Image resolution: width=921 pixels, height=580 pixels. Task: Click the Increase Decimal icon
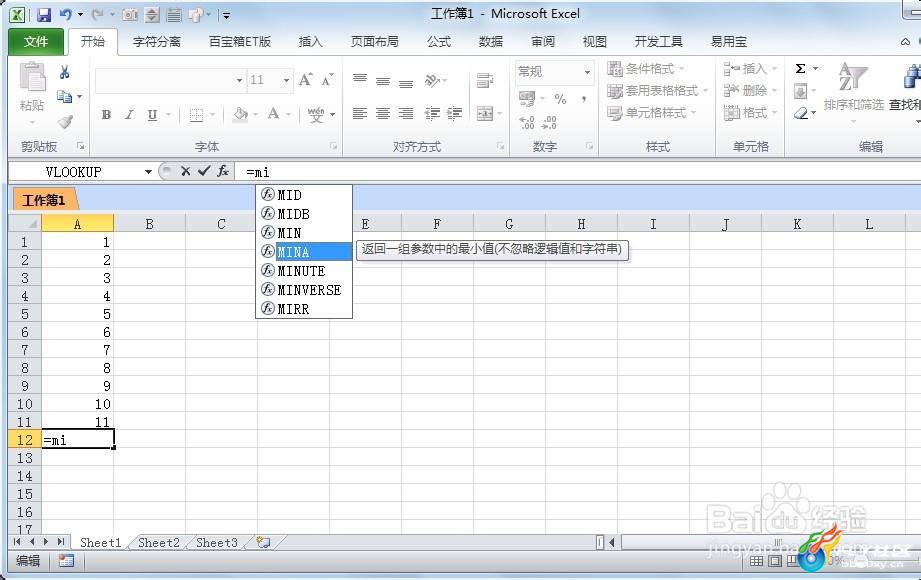527,122
